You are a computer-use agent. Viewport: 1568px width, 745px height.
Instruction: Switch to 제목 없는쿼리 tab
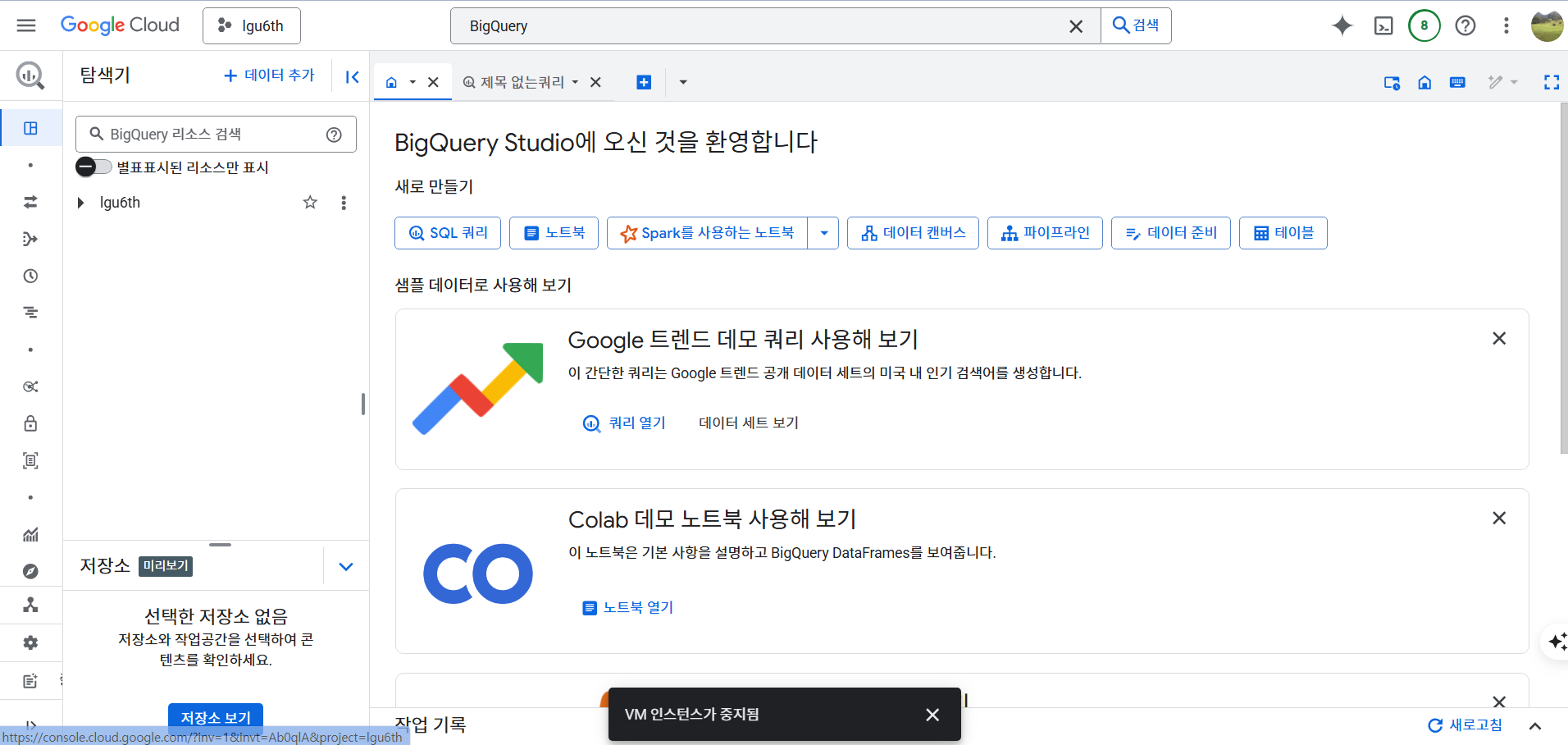coord(514,82)
